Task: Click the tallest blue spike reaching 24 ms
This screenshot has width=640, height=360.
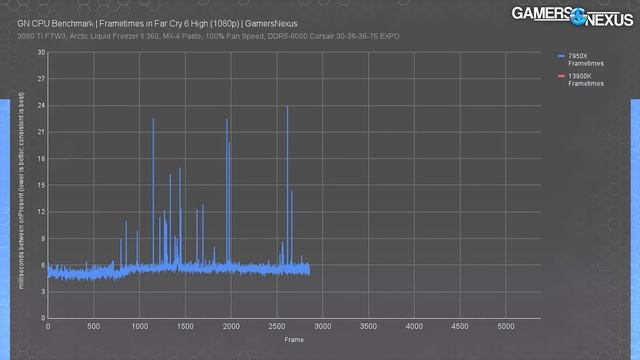Action: pyautogui.click(x=287, y=184)
